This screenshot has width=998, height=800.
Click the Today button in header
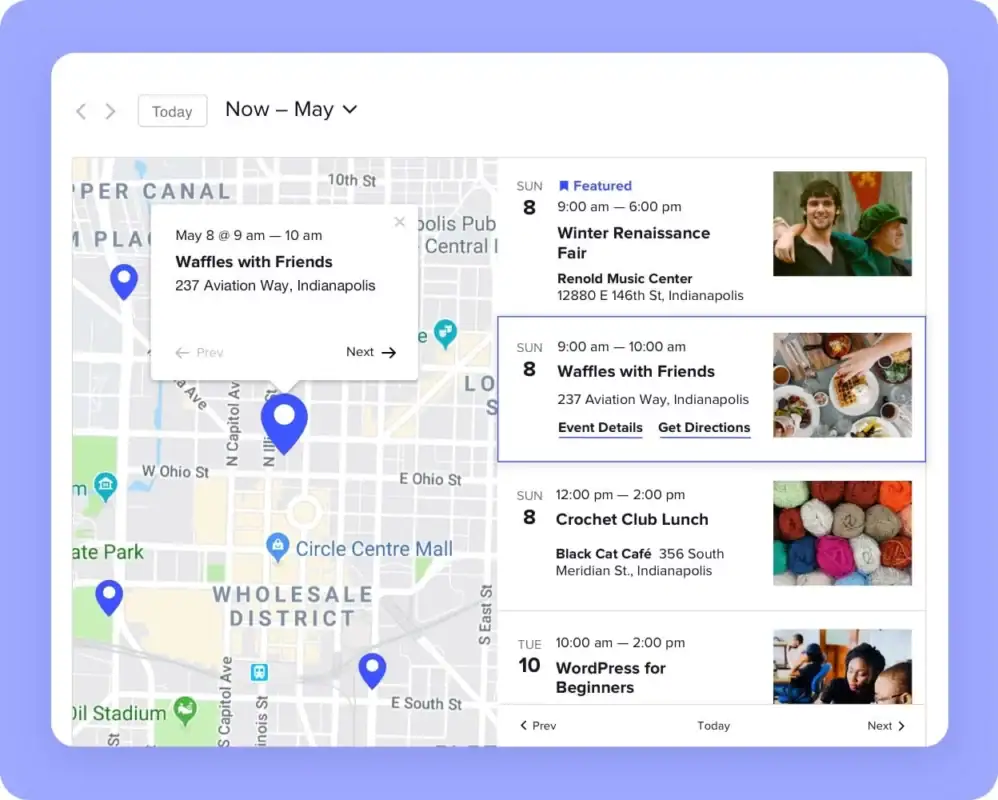point(172,111)
